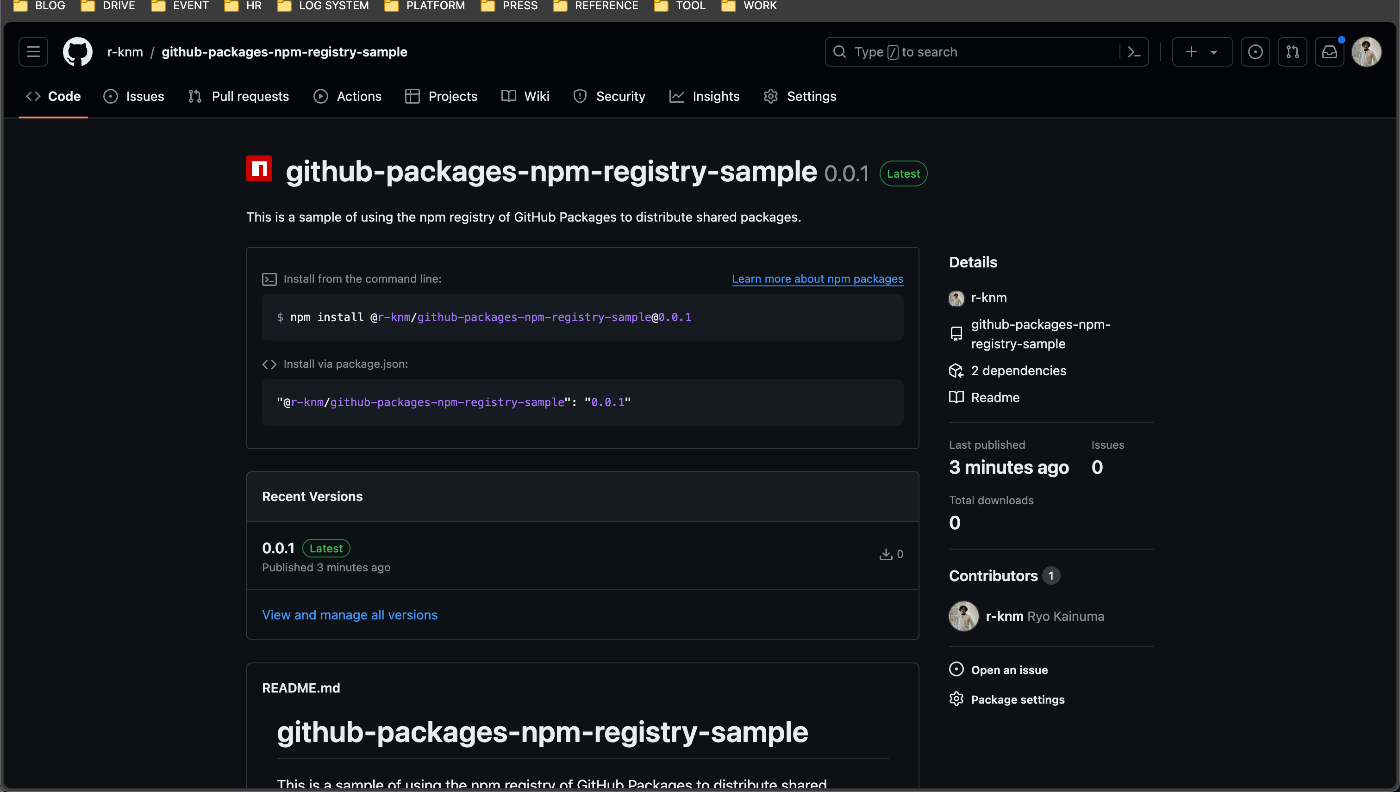Click the Latest badge next to title
The width and height of the screenshot is (1400, 792).
point(904,173)
